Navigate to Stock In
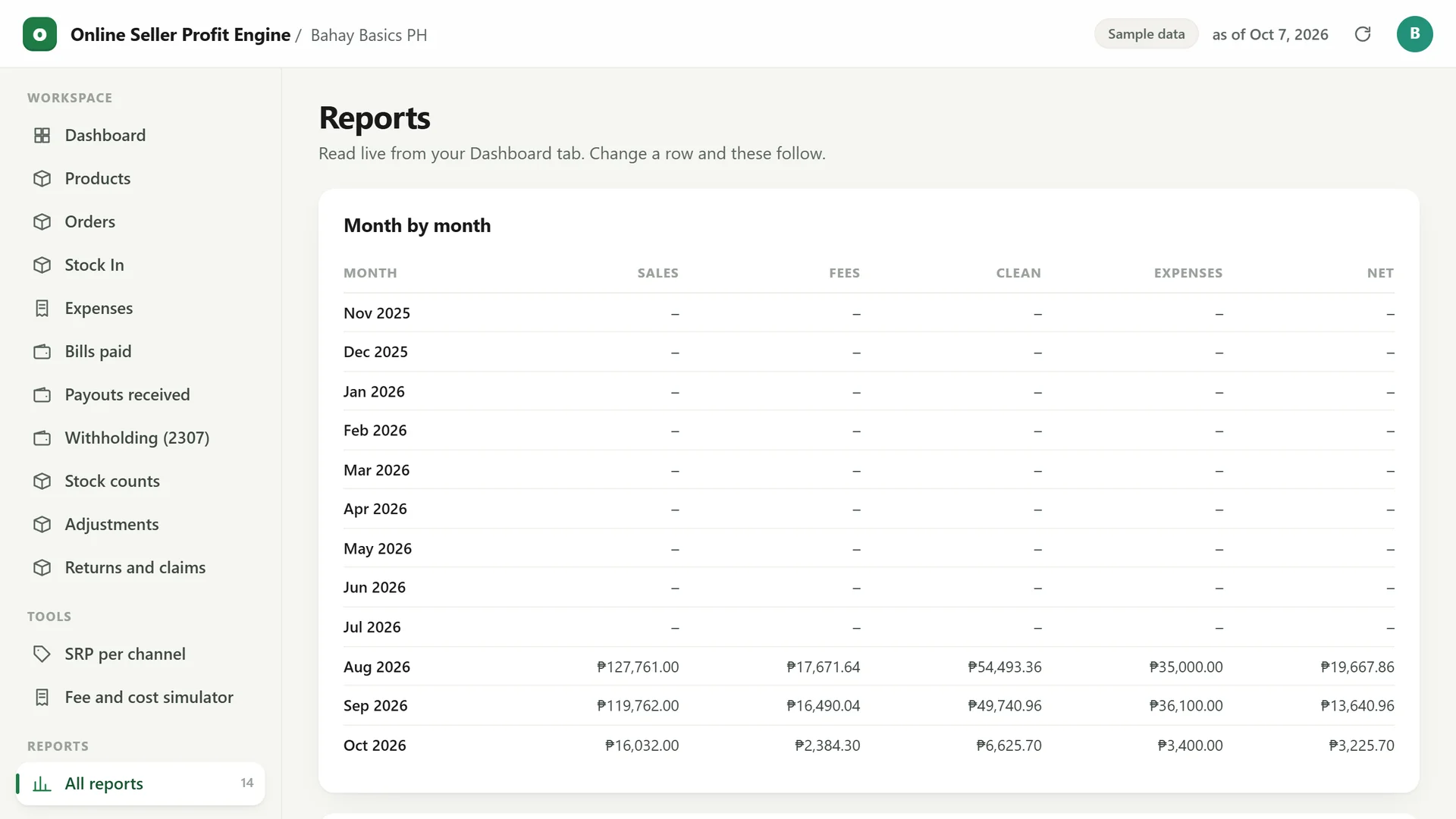This screenshot has width=1456, height=819. coord(140,265)
